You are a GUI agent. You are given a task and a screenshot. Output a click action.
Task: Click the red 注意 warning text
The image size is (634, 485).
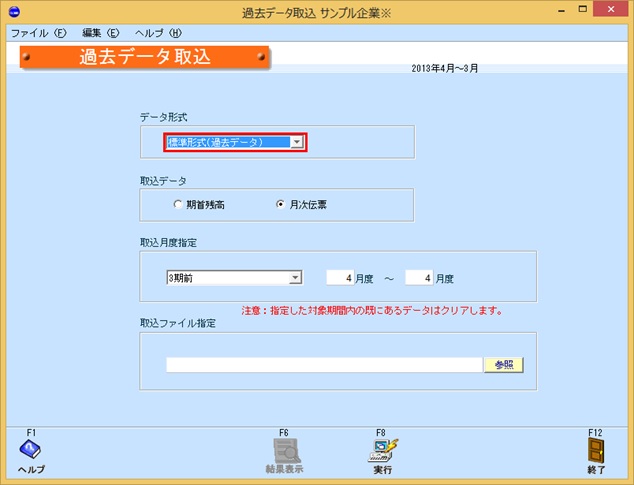[372, 311]
